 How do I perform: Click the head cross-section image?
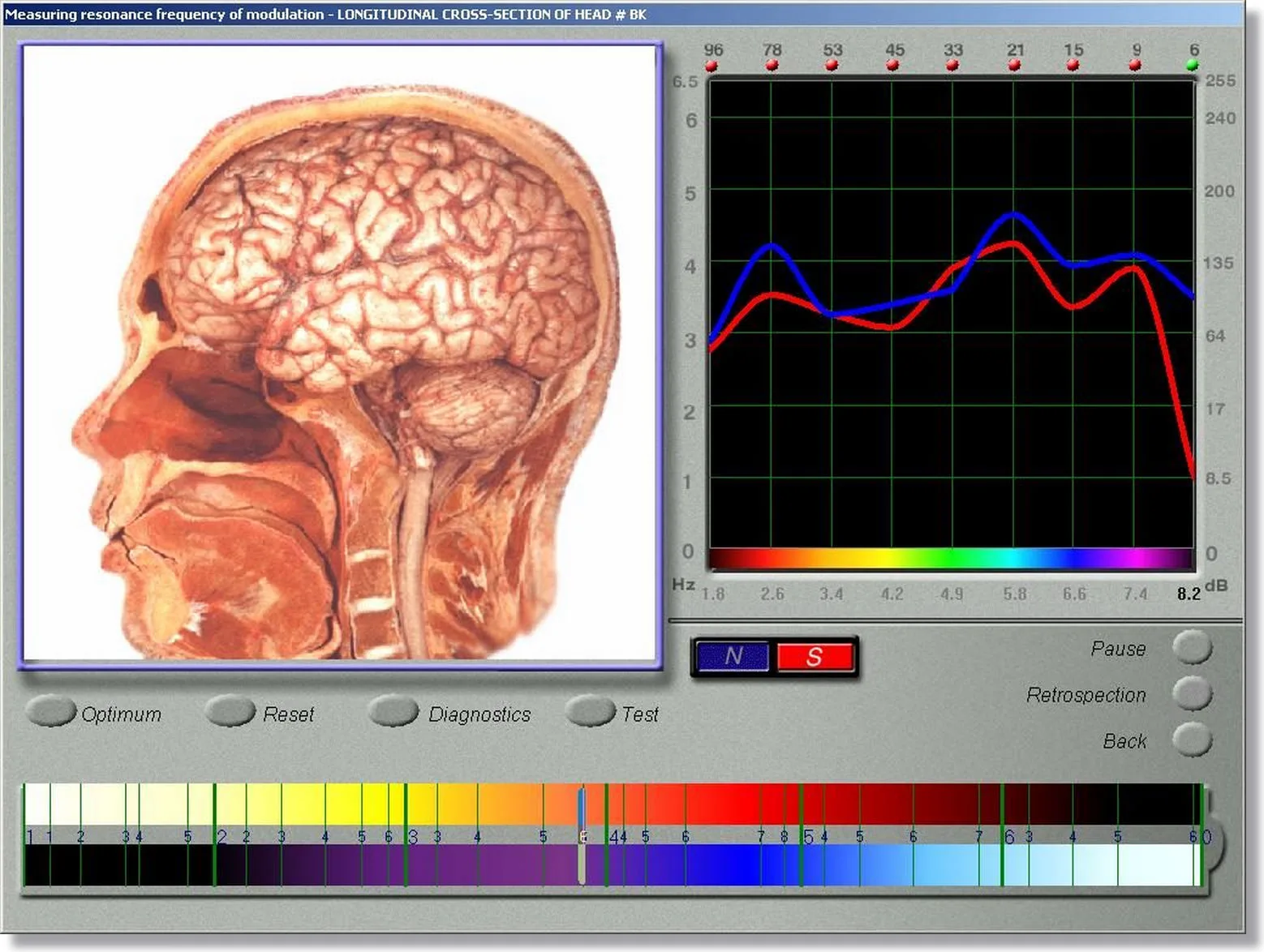pyautogui.click(x=339, y=353)
